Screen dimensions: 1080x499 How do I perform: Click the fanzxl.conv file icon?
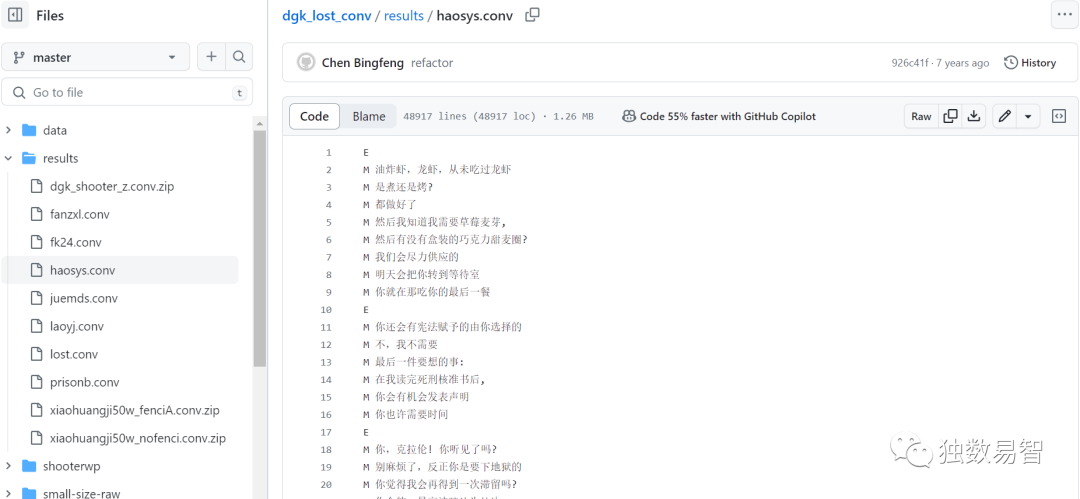tap(37, 214)
